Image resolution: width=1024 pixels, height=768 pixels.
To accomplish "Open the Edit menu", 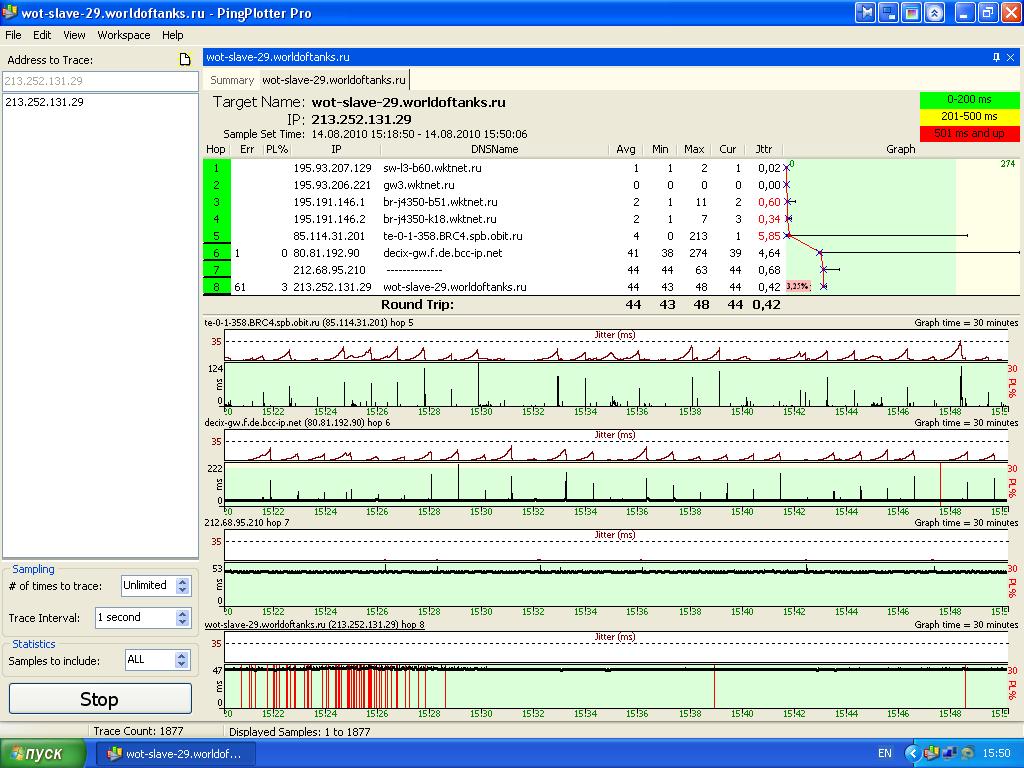I will coord(42,35).
